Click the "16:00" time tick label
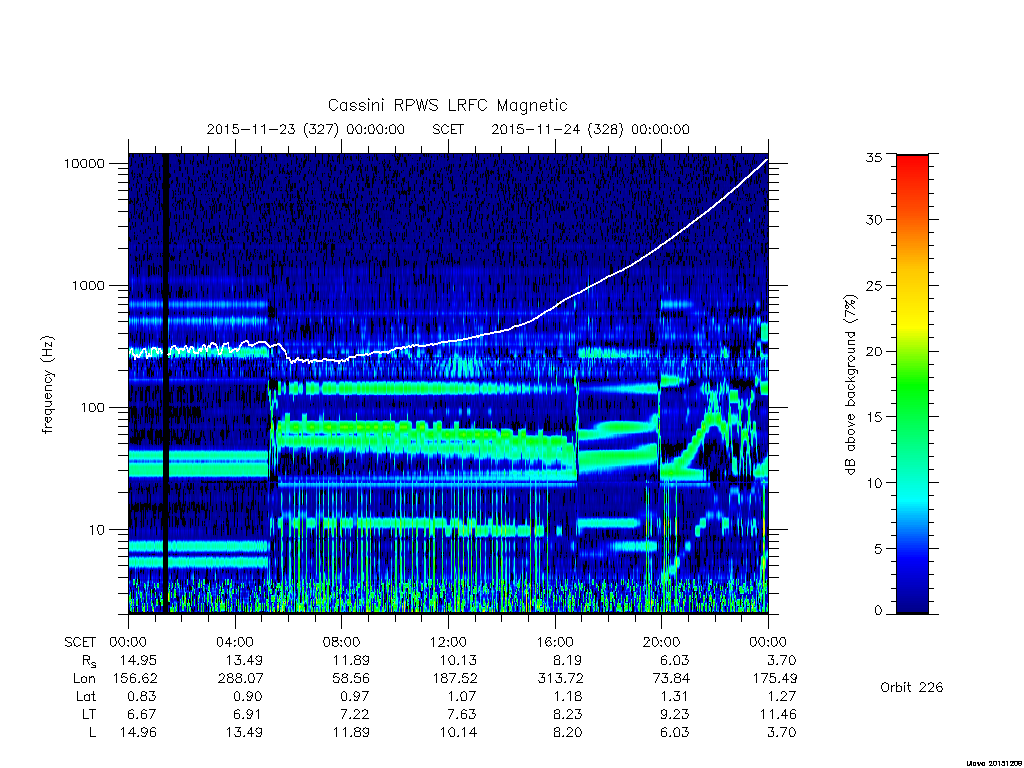 click(x=554, y=642)
